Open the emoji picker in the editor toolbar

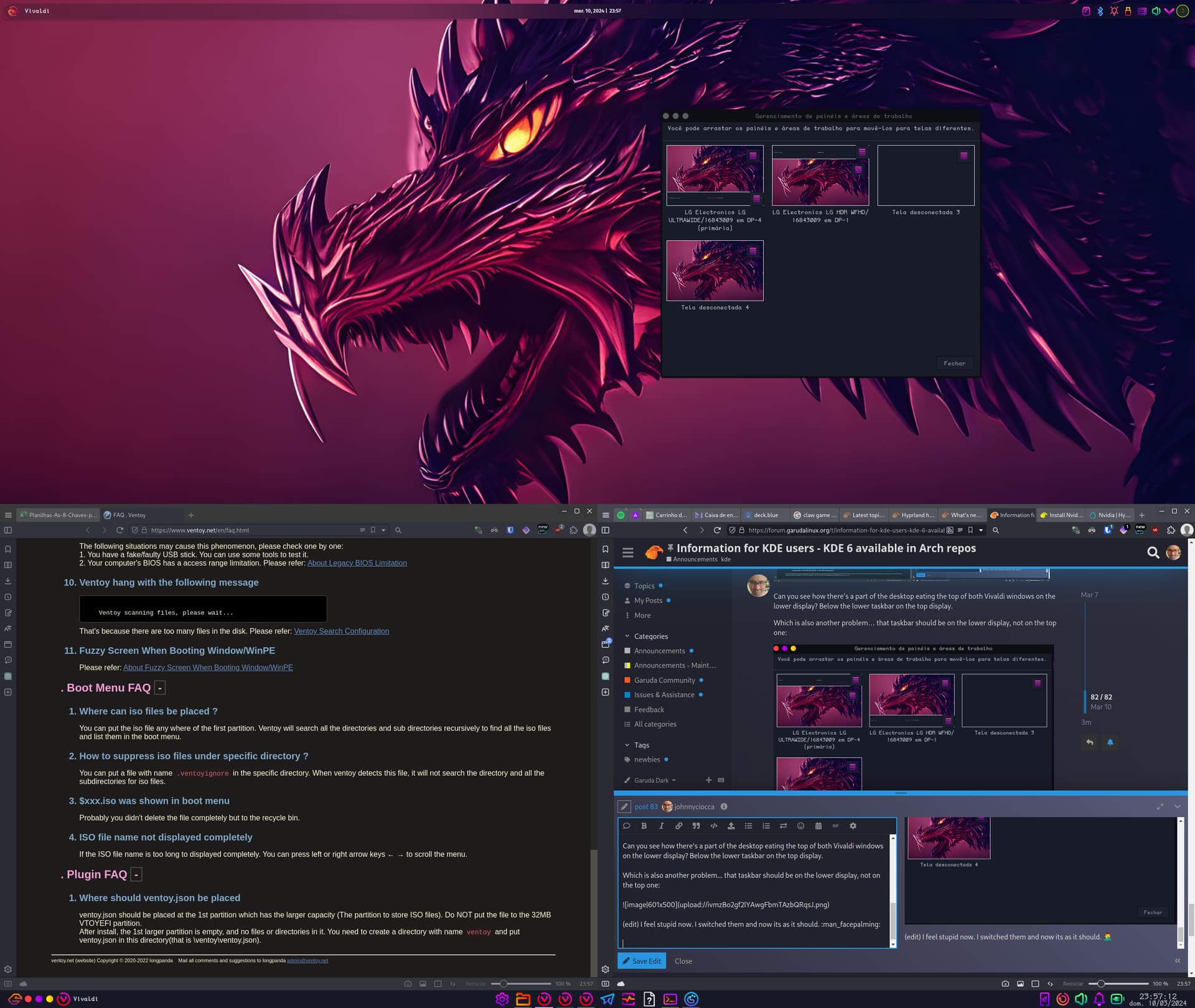pos(801,826)
